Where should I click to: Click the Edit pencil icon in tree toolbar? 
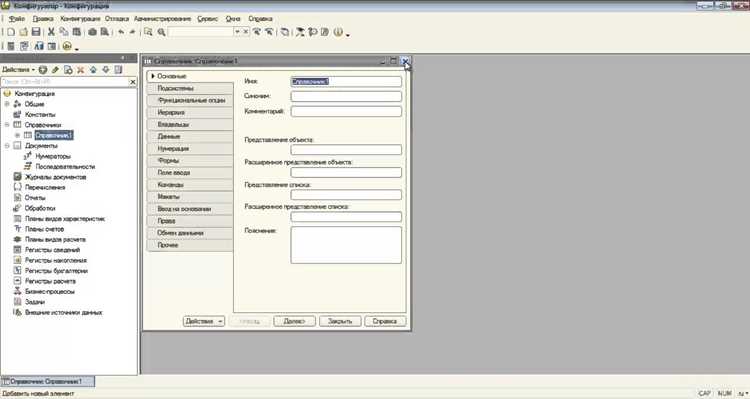pos(55,70)
